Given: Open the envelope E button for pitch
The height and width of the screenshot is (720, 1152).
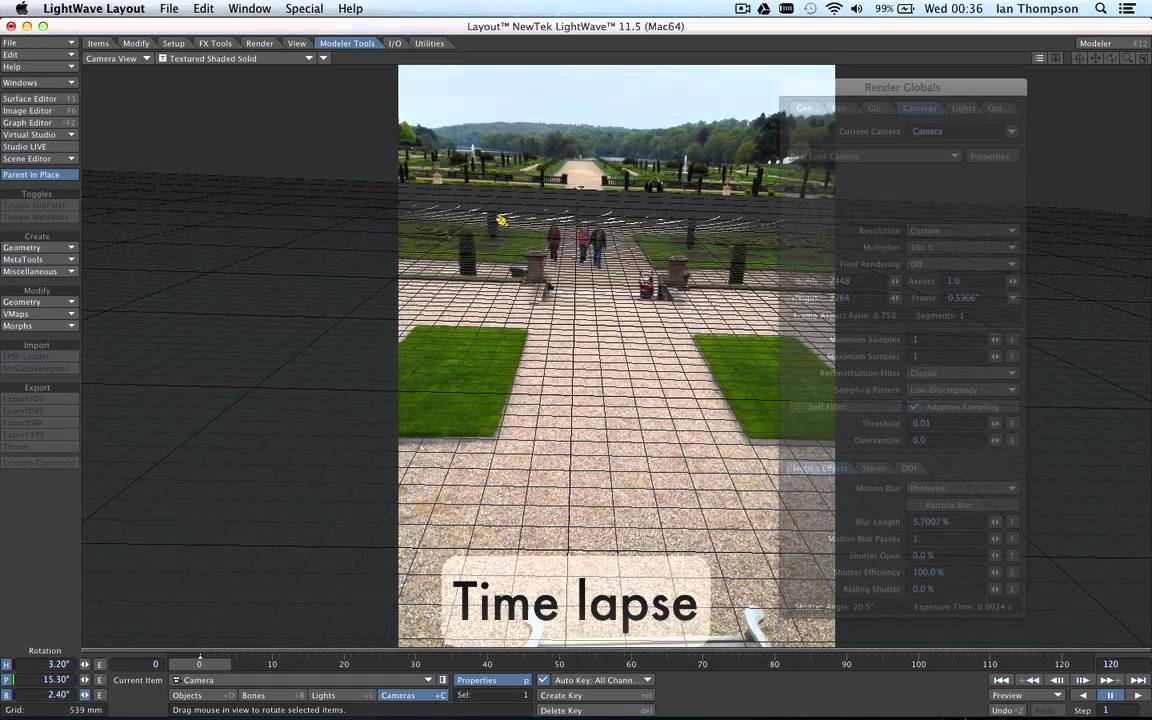Looking at the screenshot, I should point(100,680).
